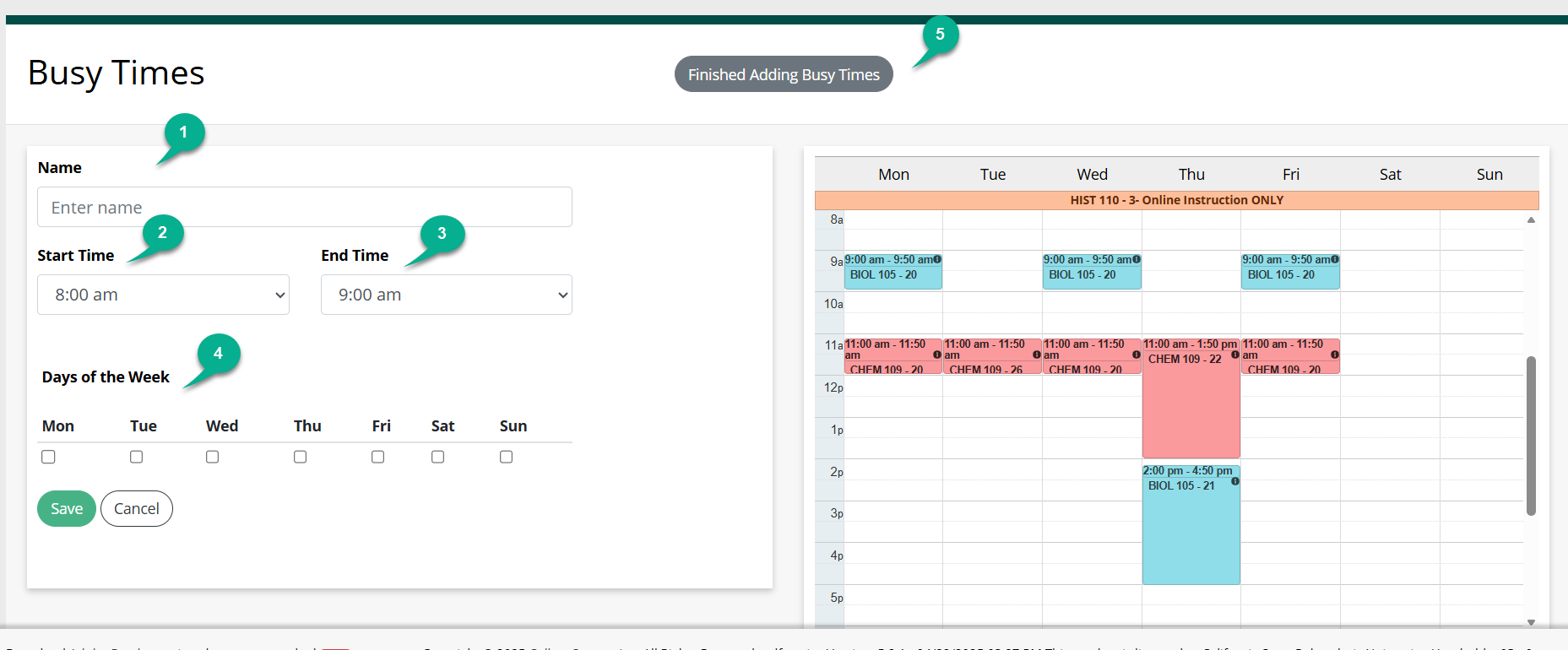This screenshot has width=1568, height=650.
Task: Click info icon on Friday BIOL 105 event
Action: click(1335, 259)
